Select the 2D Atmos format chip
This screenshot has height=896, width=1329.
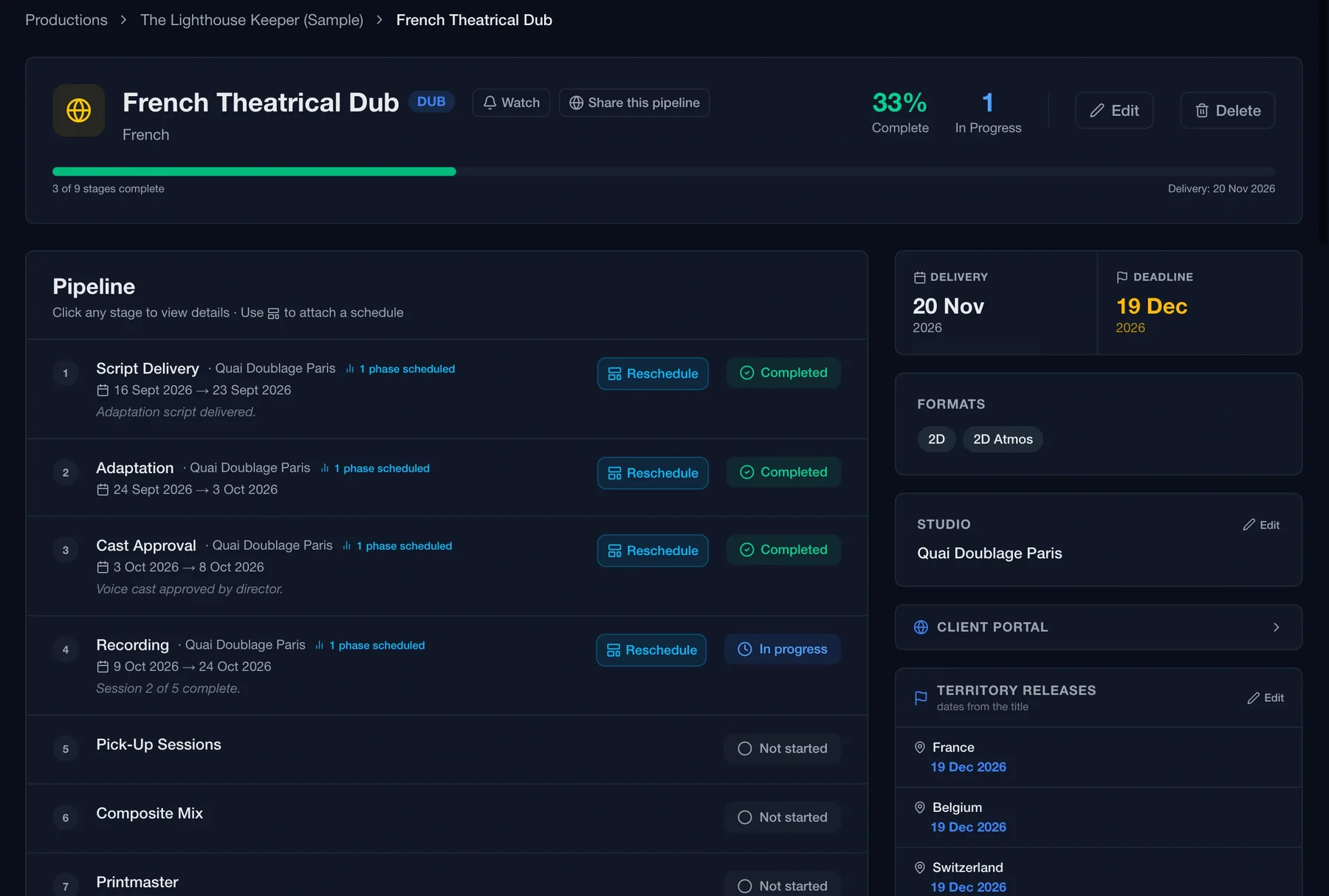point(1003,439)
